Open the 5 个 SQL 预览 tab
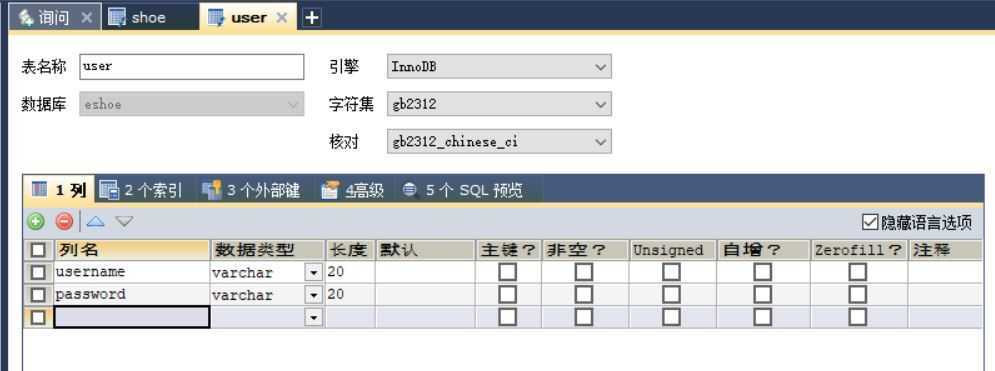Image resolution: width=995 pixels, height=371 pixels. click(x=463, y=190)
